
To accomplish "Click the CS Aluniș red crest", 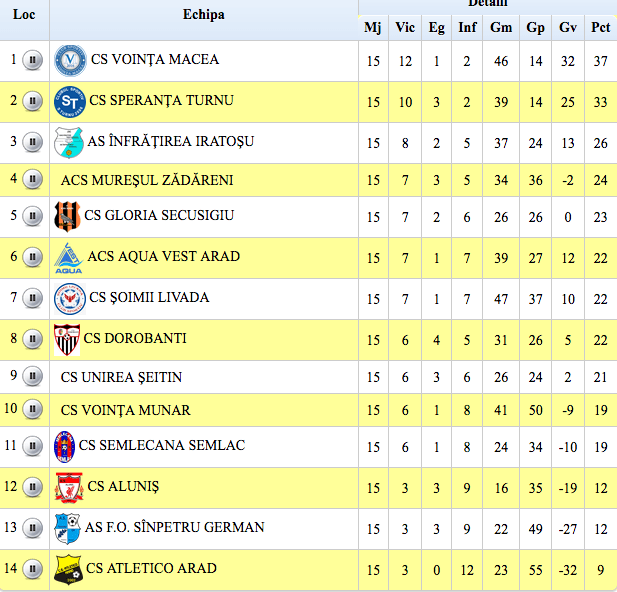I will coord(69,487).
